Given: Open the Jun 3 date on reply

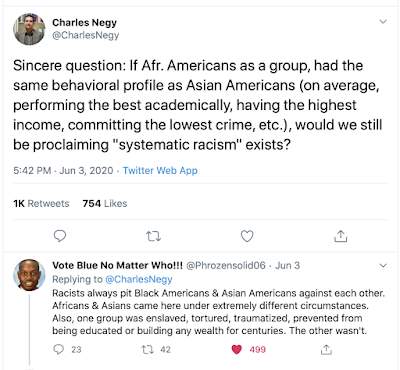Looking at the screenshot, I should point(287,265).
